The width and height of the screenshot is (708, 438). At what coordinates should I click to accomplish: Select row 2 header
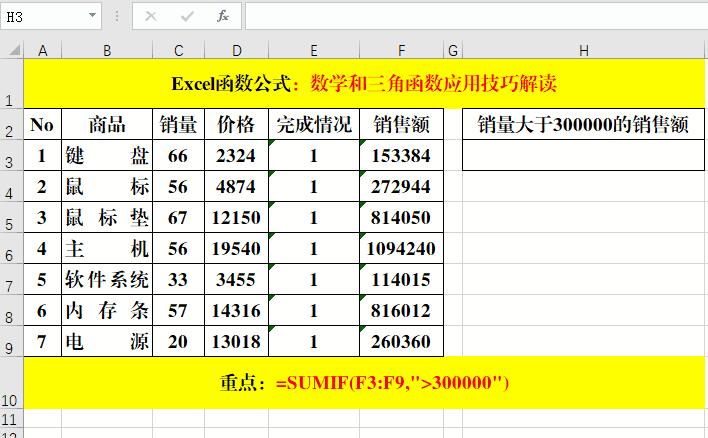pyautogui.click(x=11, y=124)
